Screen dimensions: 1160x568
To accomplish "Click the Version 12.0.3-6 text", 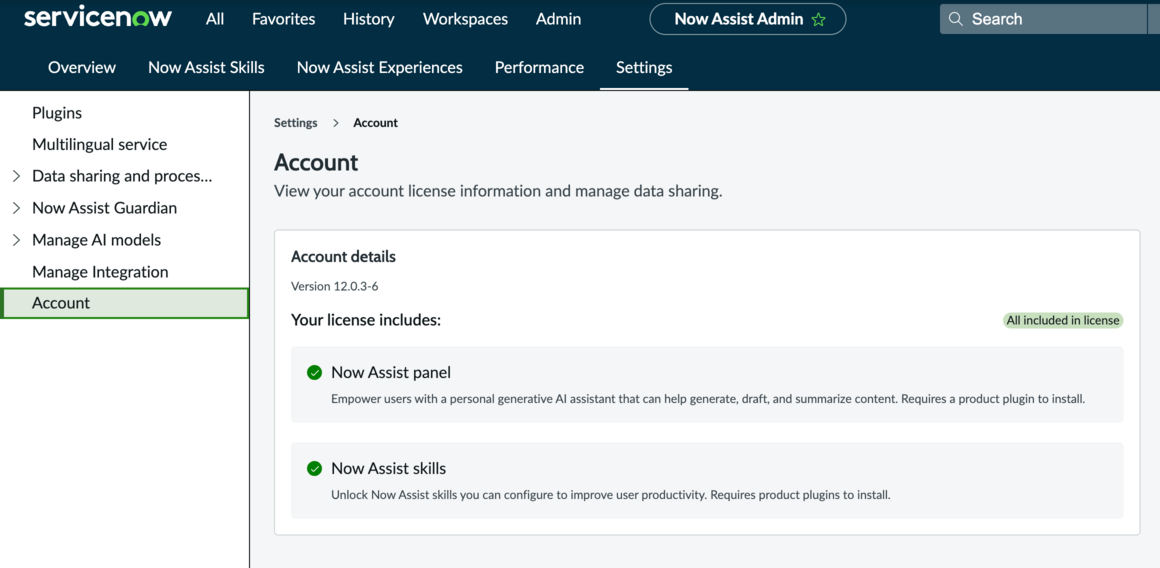I will pyautogui.click(x=335, y=286).
